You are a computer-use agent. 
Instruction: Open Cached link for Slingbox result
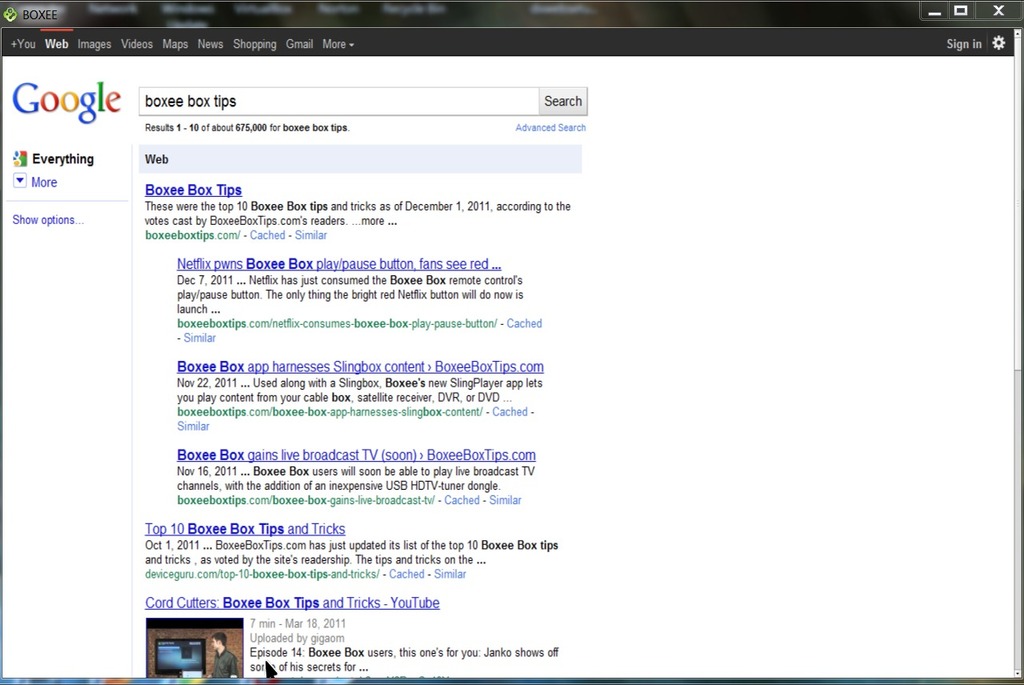click(510, 412)
